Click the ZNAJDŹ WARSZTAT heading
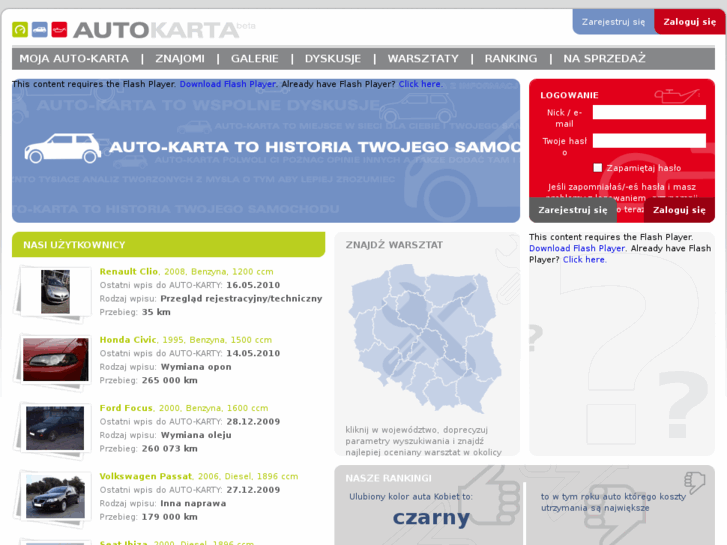 (x=394, y=245)
